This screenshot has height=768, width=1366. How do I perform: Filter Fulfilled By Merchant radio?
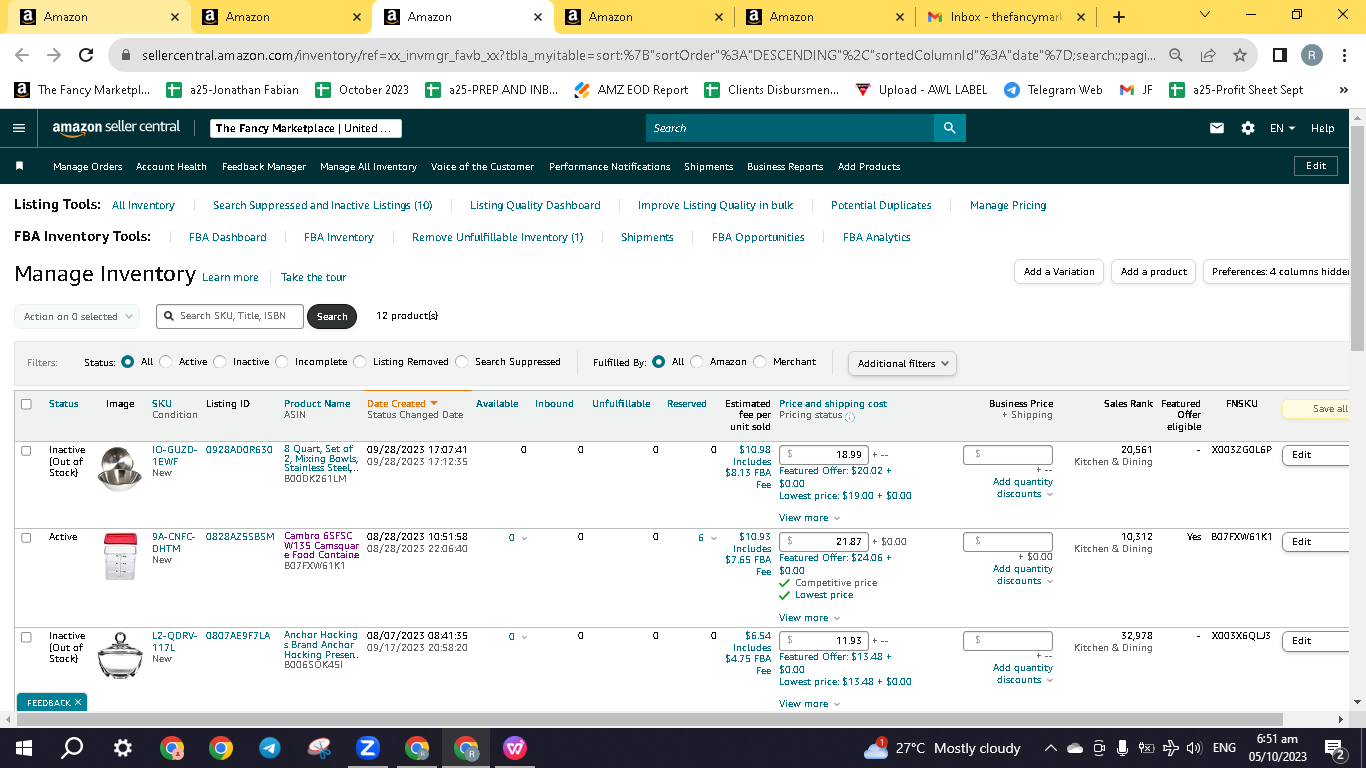(760, 362)
